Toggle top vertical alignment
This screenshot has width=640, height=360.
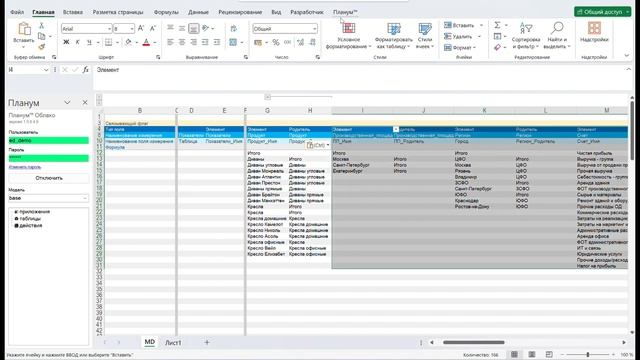coord(171,28)
